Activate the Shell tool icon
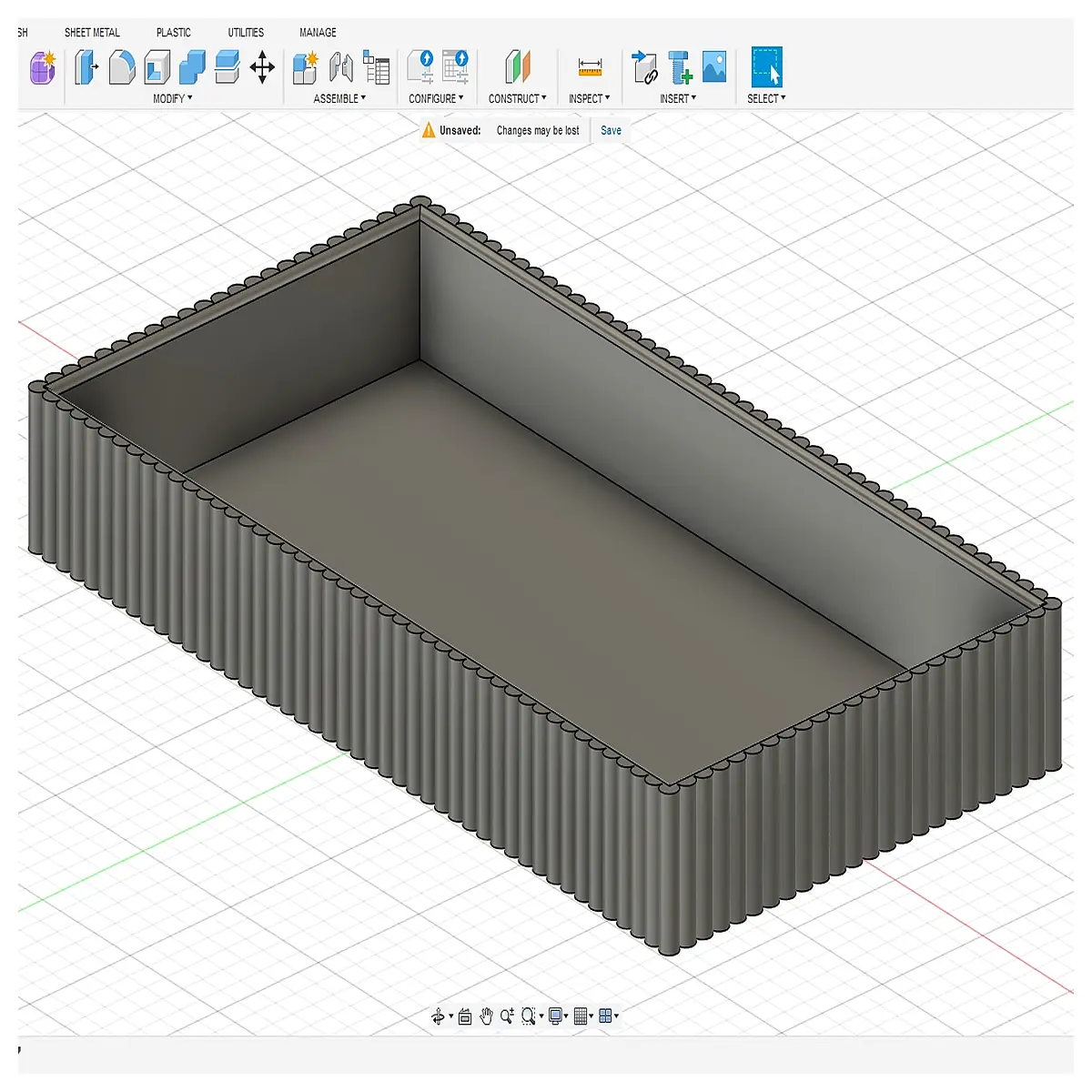The image size is (1092, 1092). (157, 67)
